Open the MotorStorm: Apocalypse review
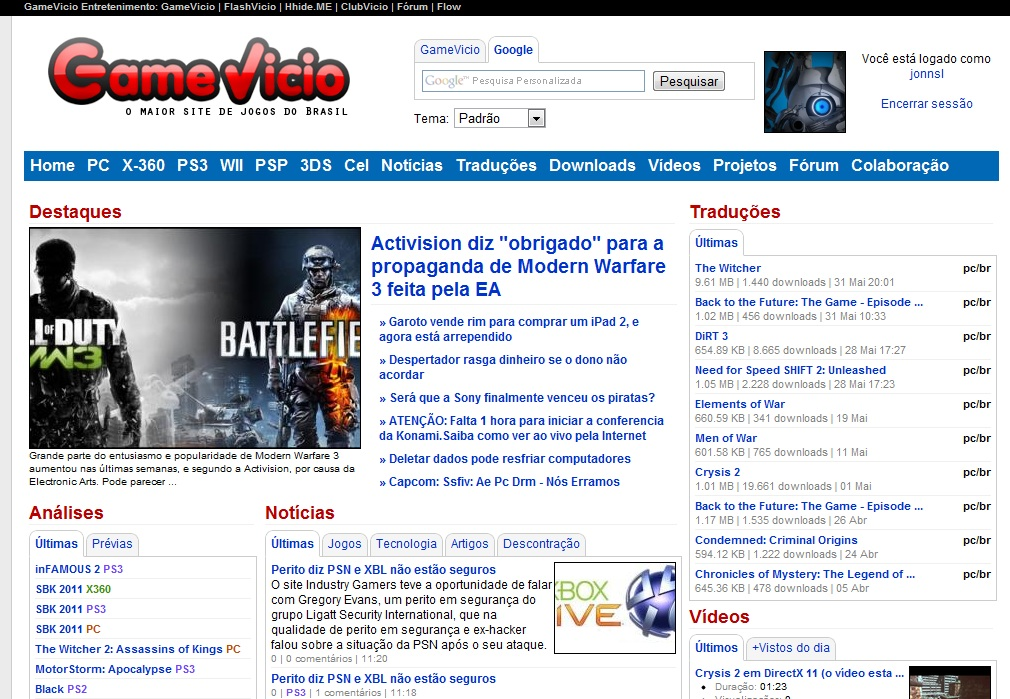This screenshot has height=699, width=1010. point(115,669)
